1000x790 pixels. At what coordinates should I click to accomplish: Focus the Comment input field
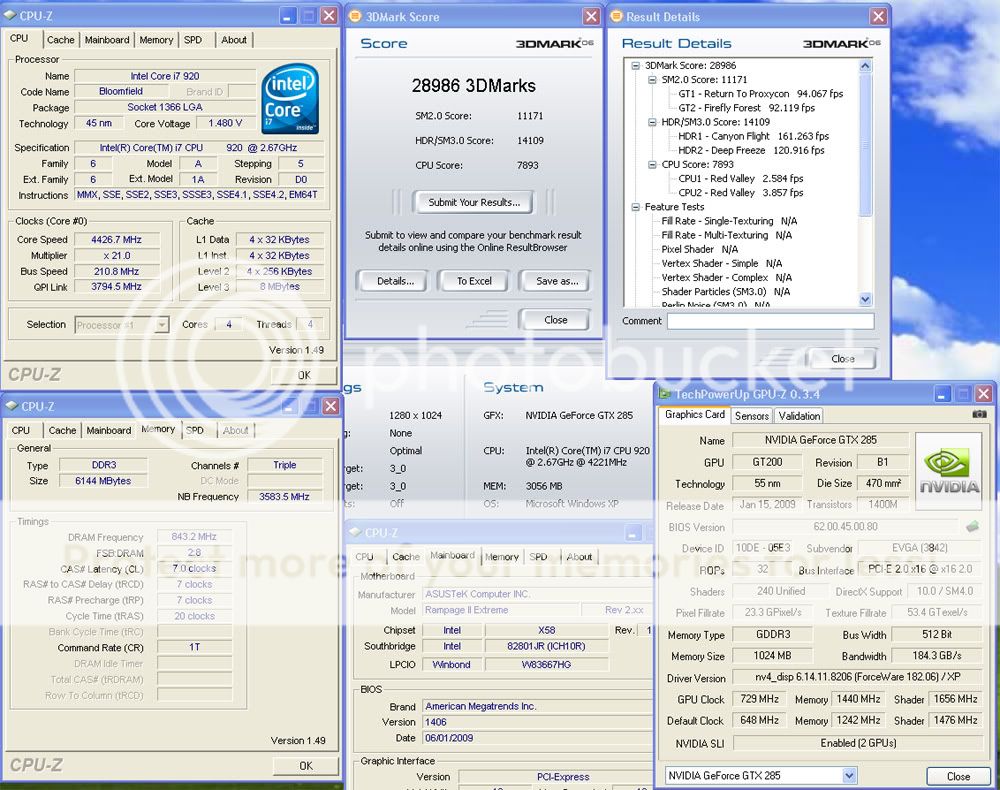tap(770, 321)
